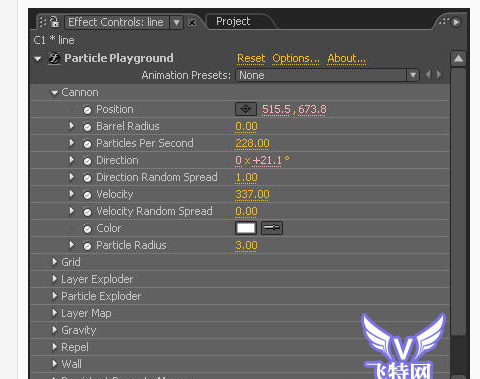The width and height of the screenshot is (480, 379).
Task: Expand the Repel group
Action: click(x=55, y=347)
